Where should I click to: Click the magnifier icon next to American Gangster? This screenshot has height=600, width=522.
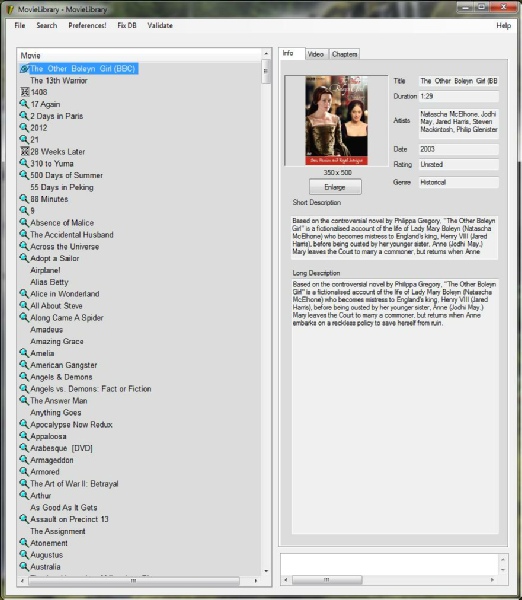(24, 365)
